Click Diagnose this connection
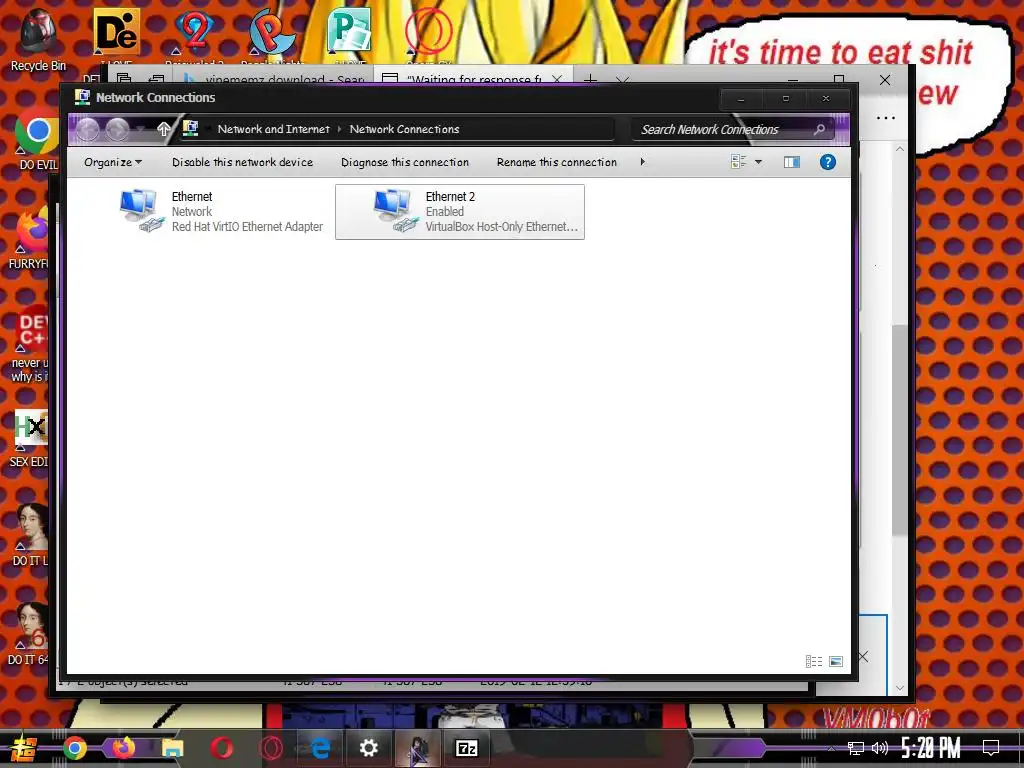This screenshot has height=768, width=1024. [x=405, y=162]
